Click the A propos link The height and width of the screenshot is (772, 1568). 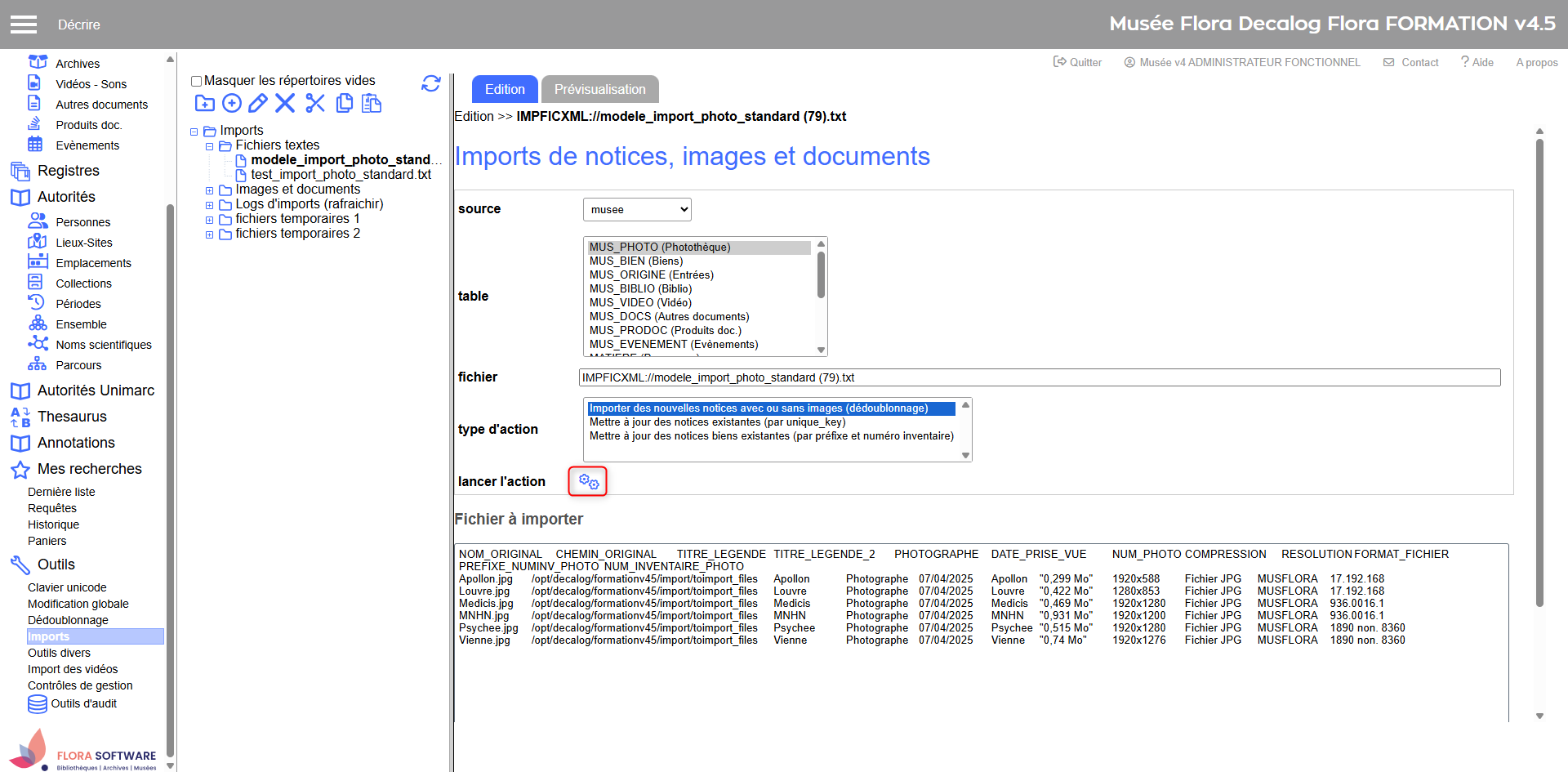[x=1537, y=62]
